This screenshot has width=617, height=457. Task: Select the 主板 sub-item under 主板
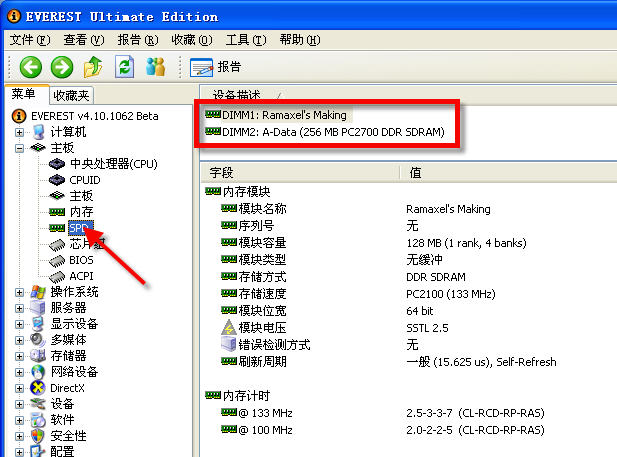click(81, 196)
